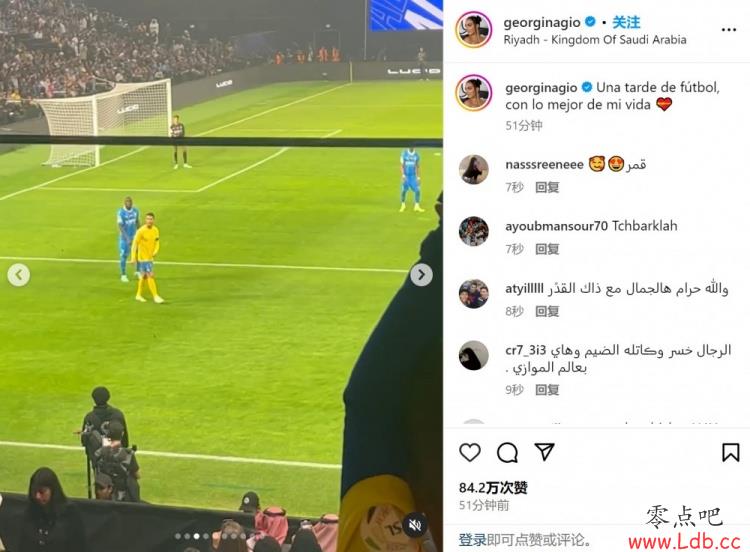Like the post with heart icon
750x552 pixels.
470,452
